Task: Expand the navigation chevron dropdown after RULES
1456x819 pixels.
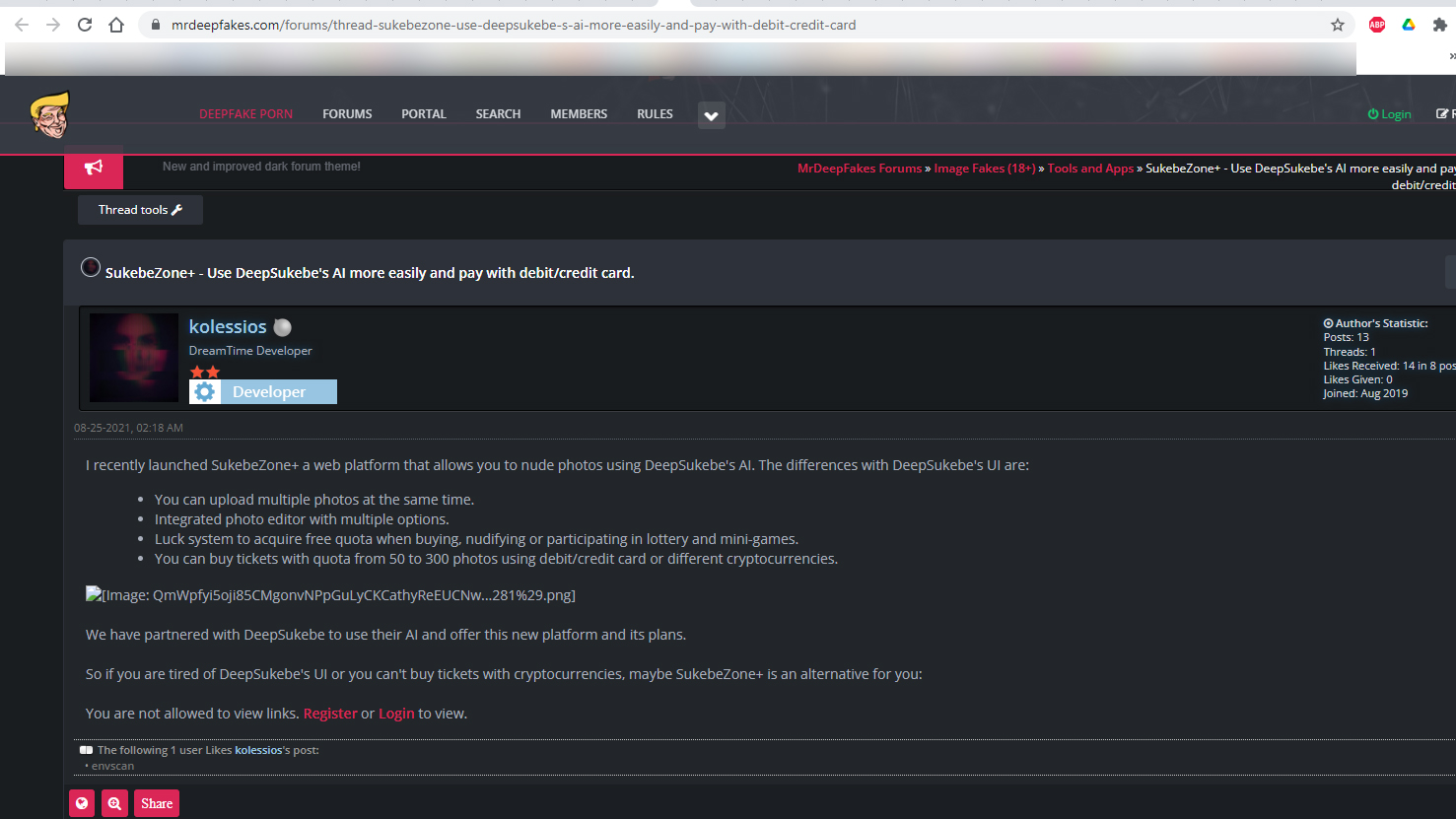Action: [711, 115]
